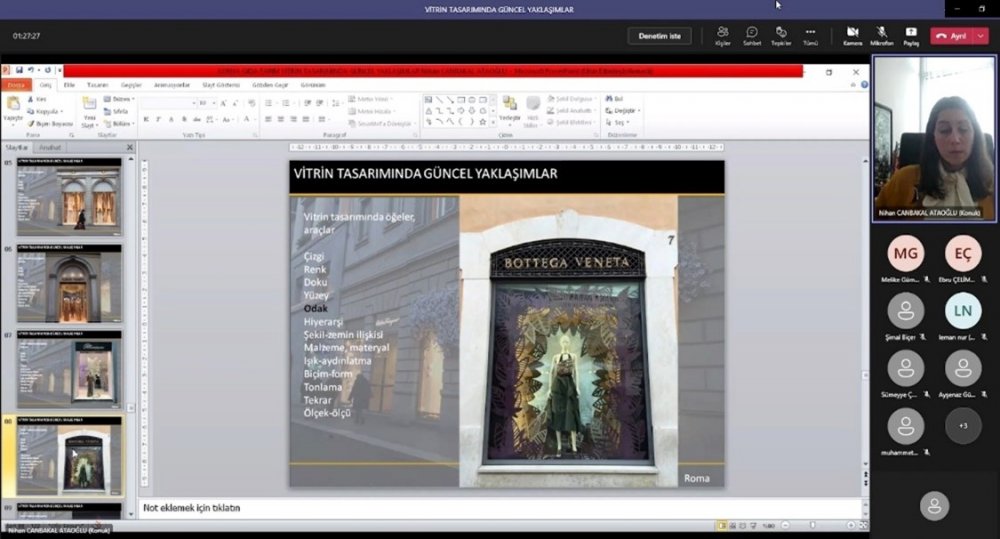The height and width of the screenshot is (539, 1000).
Task: Select slide 06 thumbnail
Action: (69, 283)
